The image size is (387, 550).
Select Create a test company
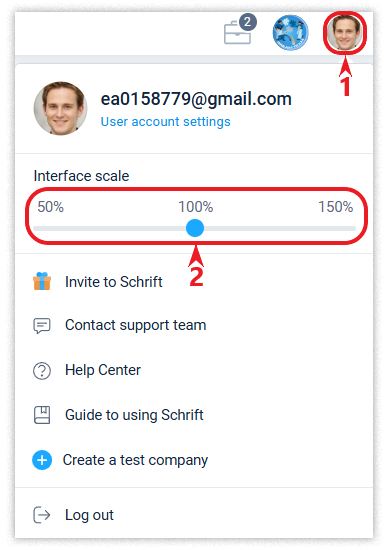pos(194,460)
